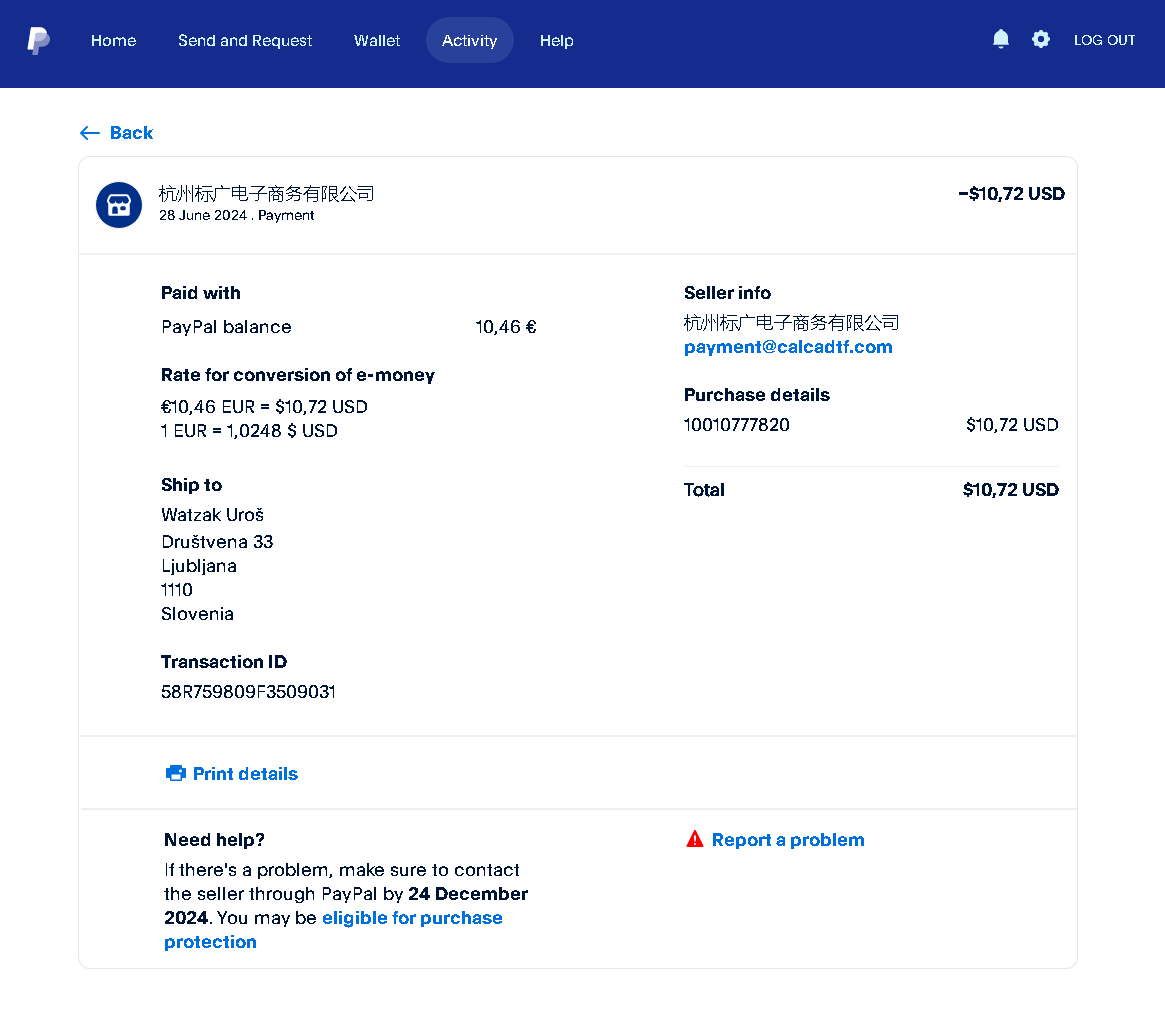Click the merchant store icon
The width and height of the screenshot is (1165, 1010).
(x=119, y=205)
